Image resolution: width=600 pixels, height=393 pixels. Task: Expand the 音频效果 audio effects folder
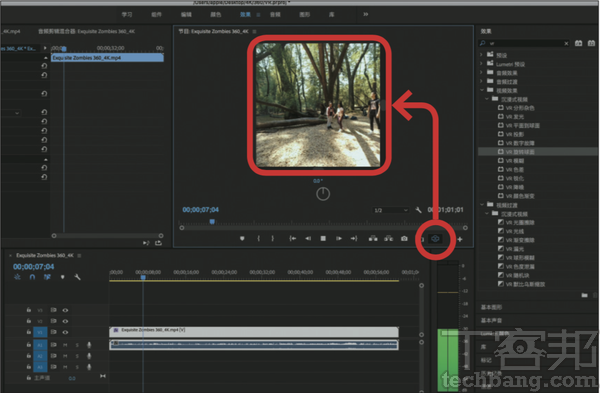(x=481, y=72)
